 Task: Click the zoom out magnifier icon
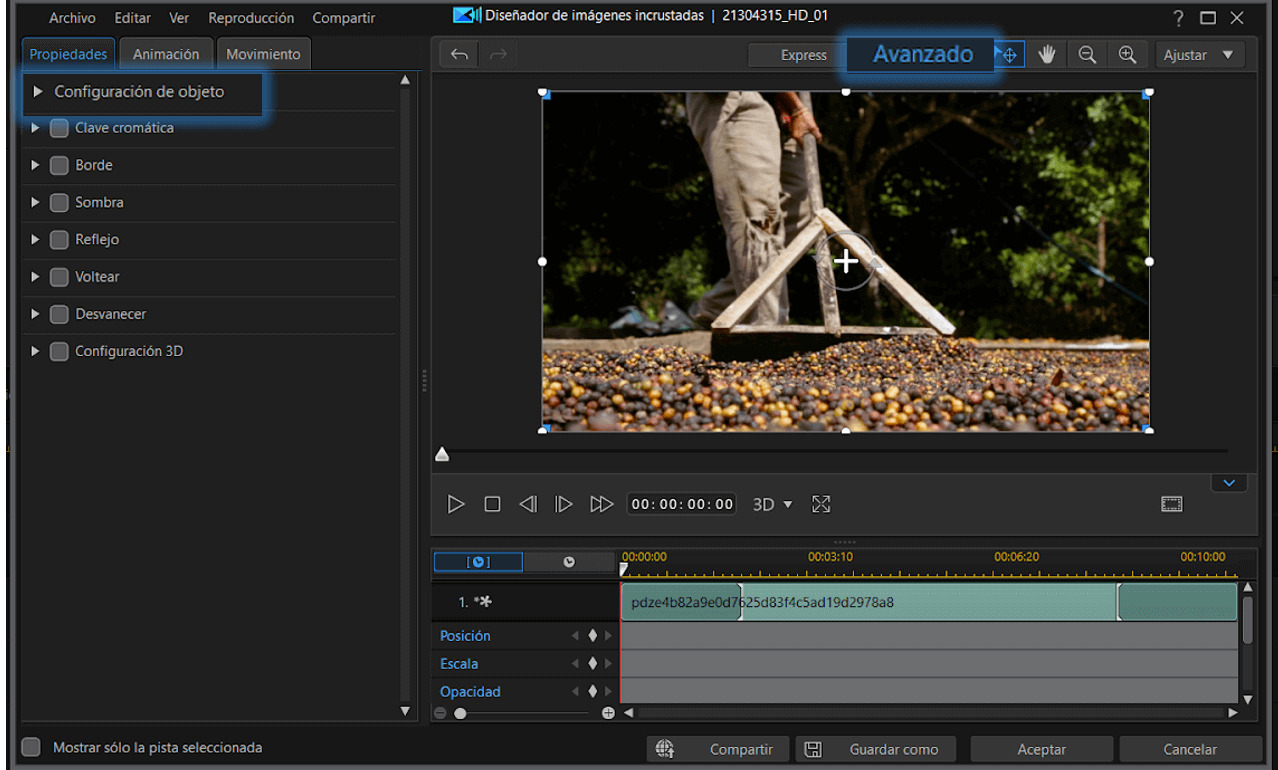click(1087, 55)
